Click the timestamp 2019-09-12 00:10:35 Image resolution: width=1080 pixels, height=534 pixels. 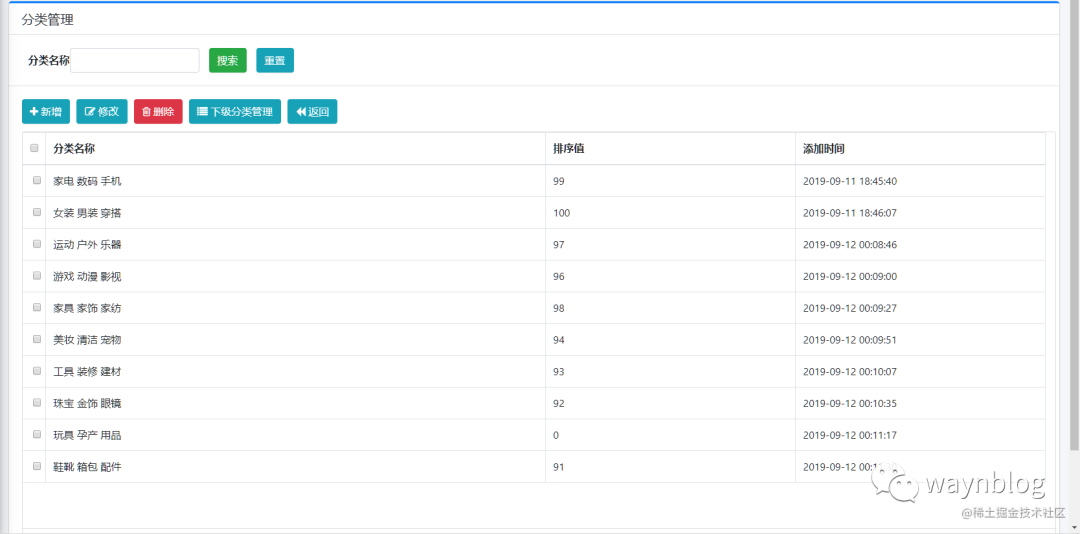point(850,403)
